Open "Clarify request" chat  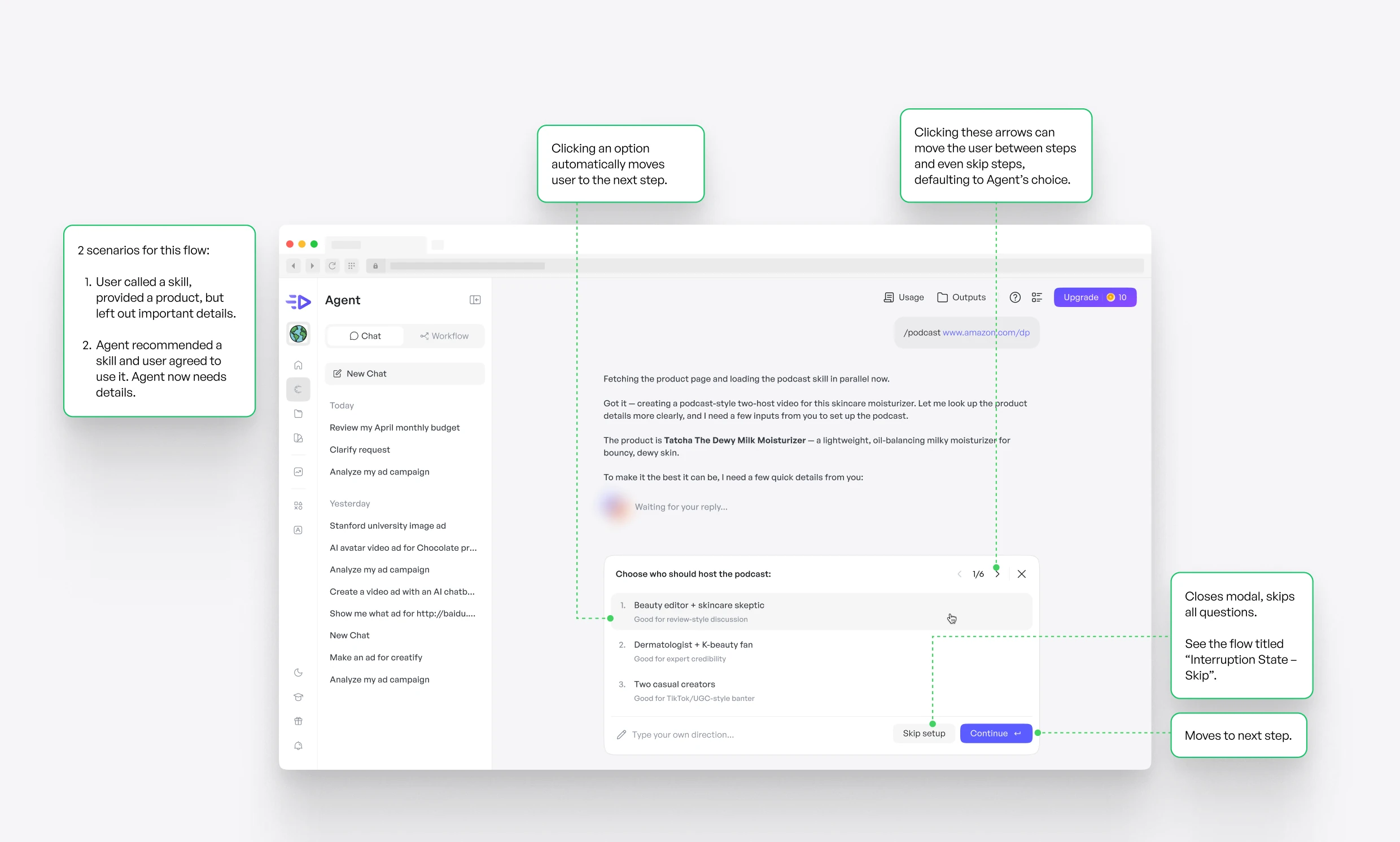360,449
